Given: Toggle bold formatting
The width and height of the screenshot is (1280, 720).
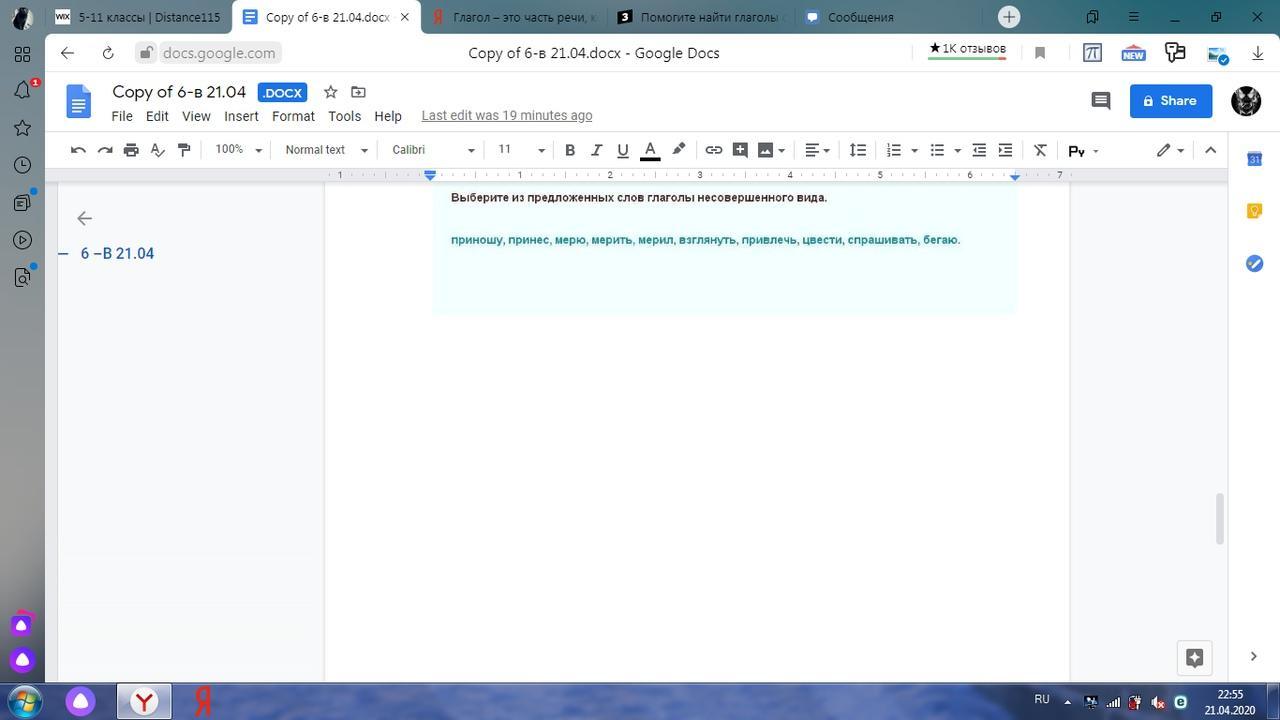Looking at the screenshot, I should [570, 150].
